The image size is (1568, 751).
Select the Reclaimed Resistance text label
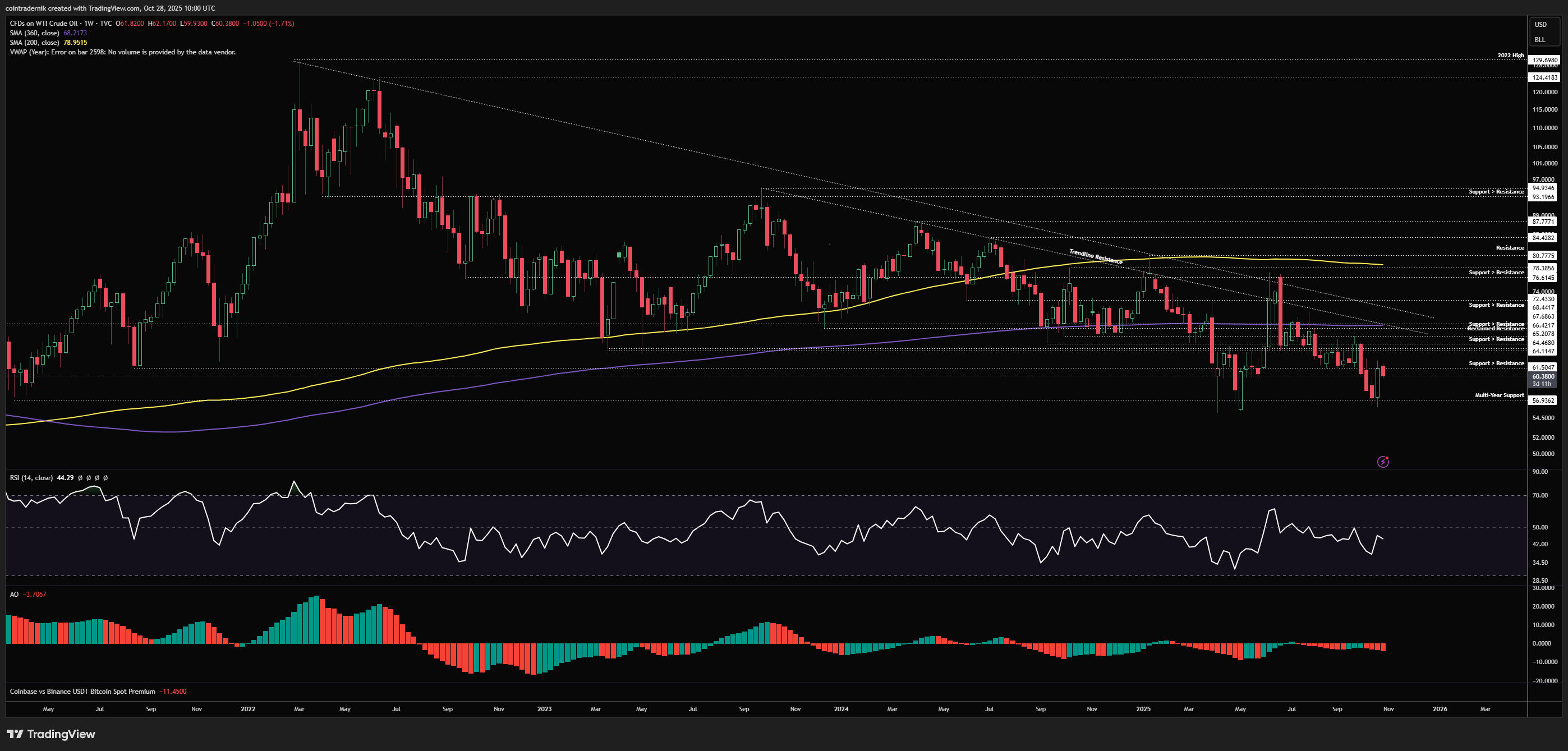click(x=1495, y=329)
